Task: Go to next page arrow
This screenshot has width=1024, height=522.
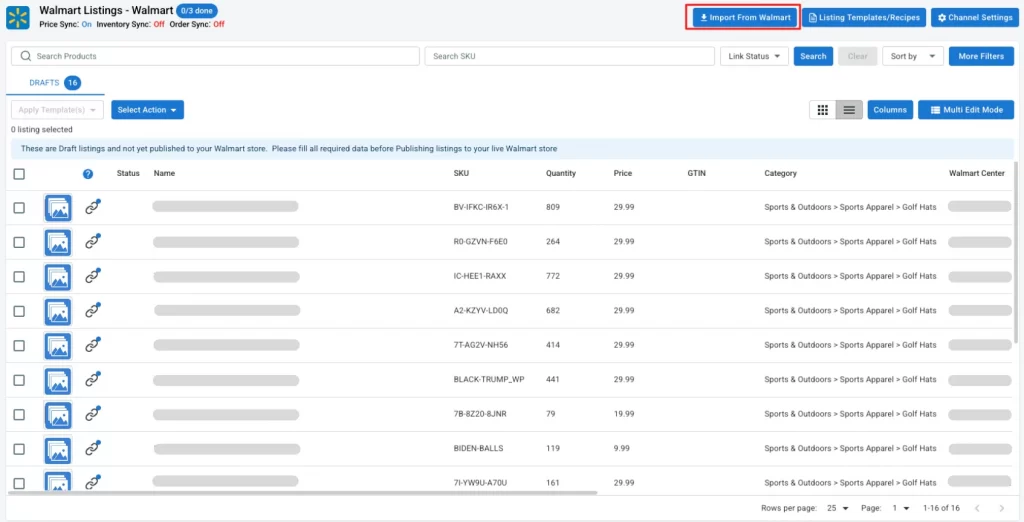Action: pos(1002,508)
